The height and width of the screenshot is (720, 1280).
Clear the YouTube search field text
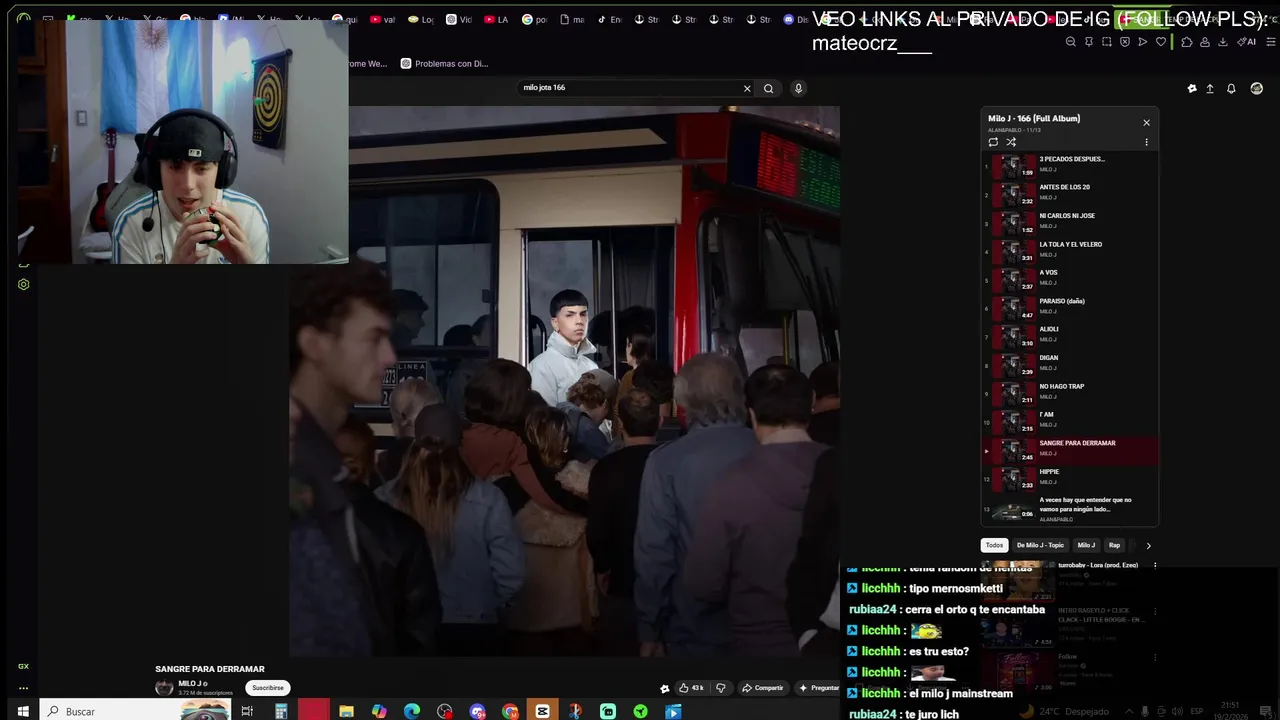pos(746,88)
